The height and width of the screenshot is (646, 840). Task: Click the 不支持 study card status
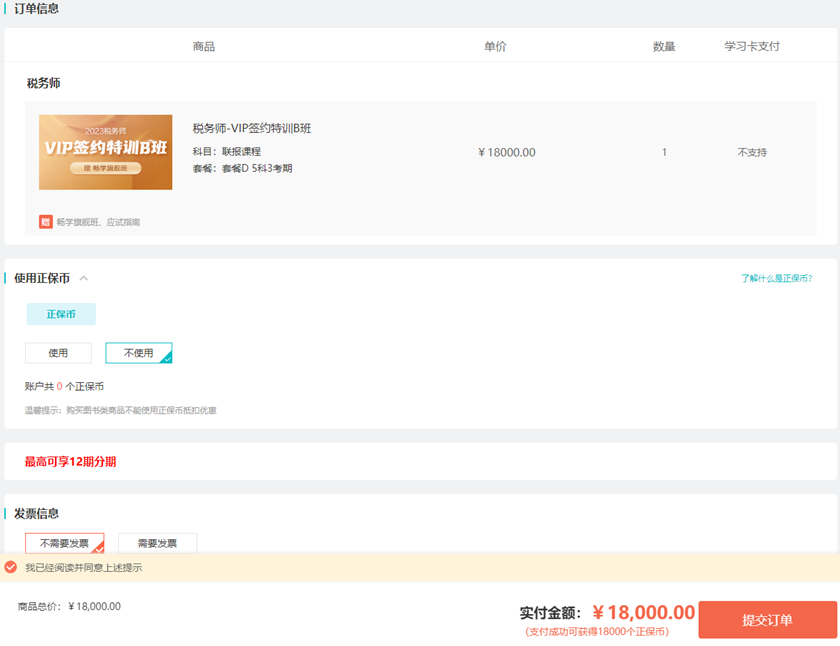[751, 152]
